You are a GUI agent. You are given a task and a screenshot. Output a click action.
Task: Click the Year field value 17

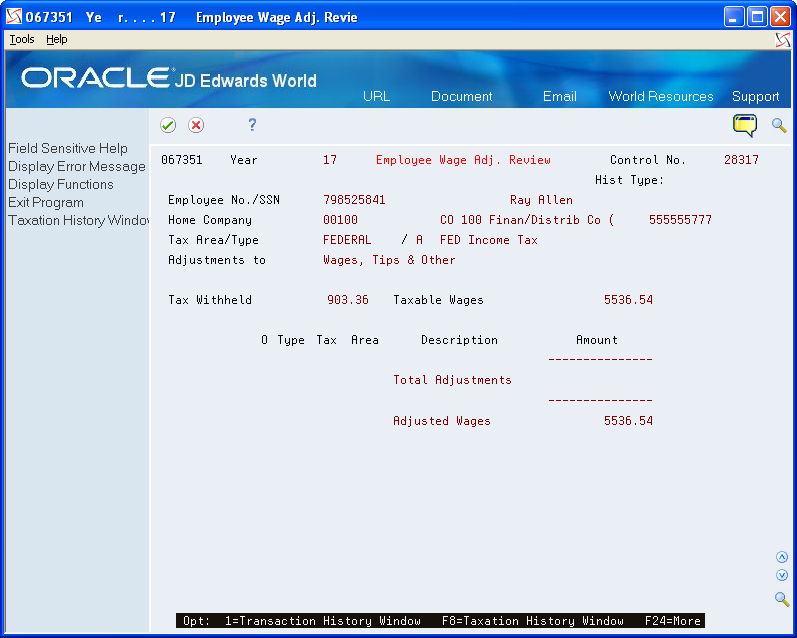tap(330, 160)
